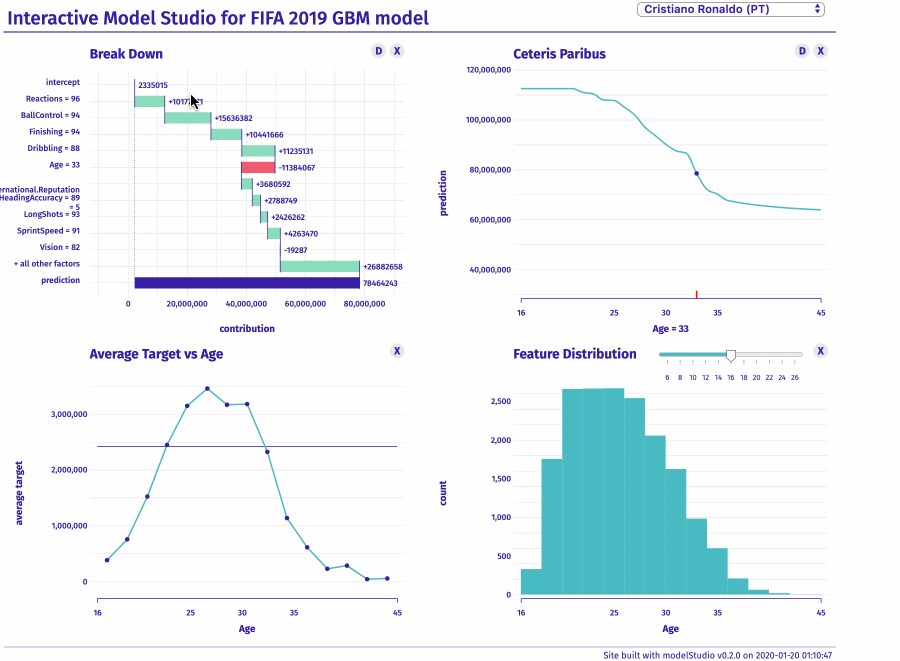900x661 pixels.
Task: Remove the Feature Distribution panel with X icon
Action: click(820, 351)
